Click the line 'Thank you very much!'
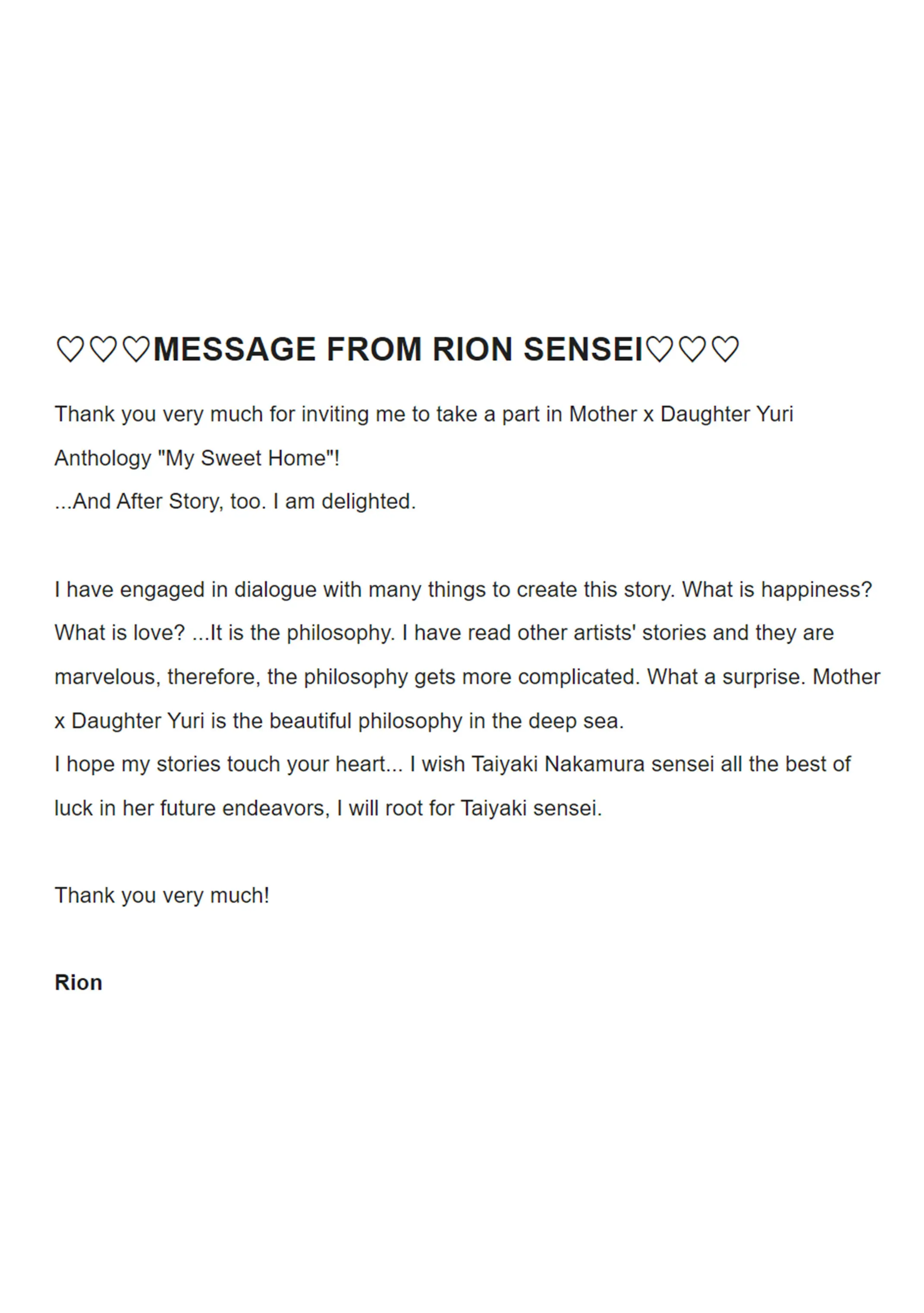The image size is (924, 1313). pos(162,895)
